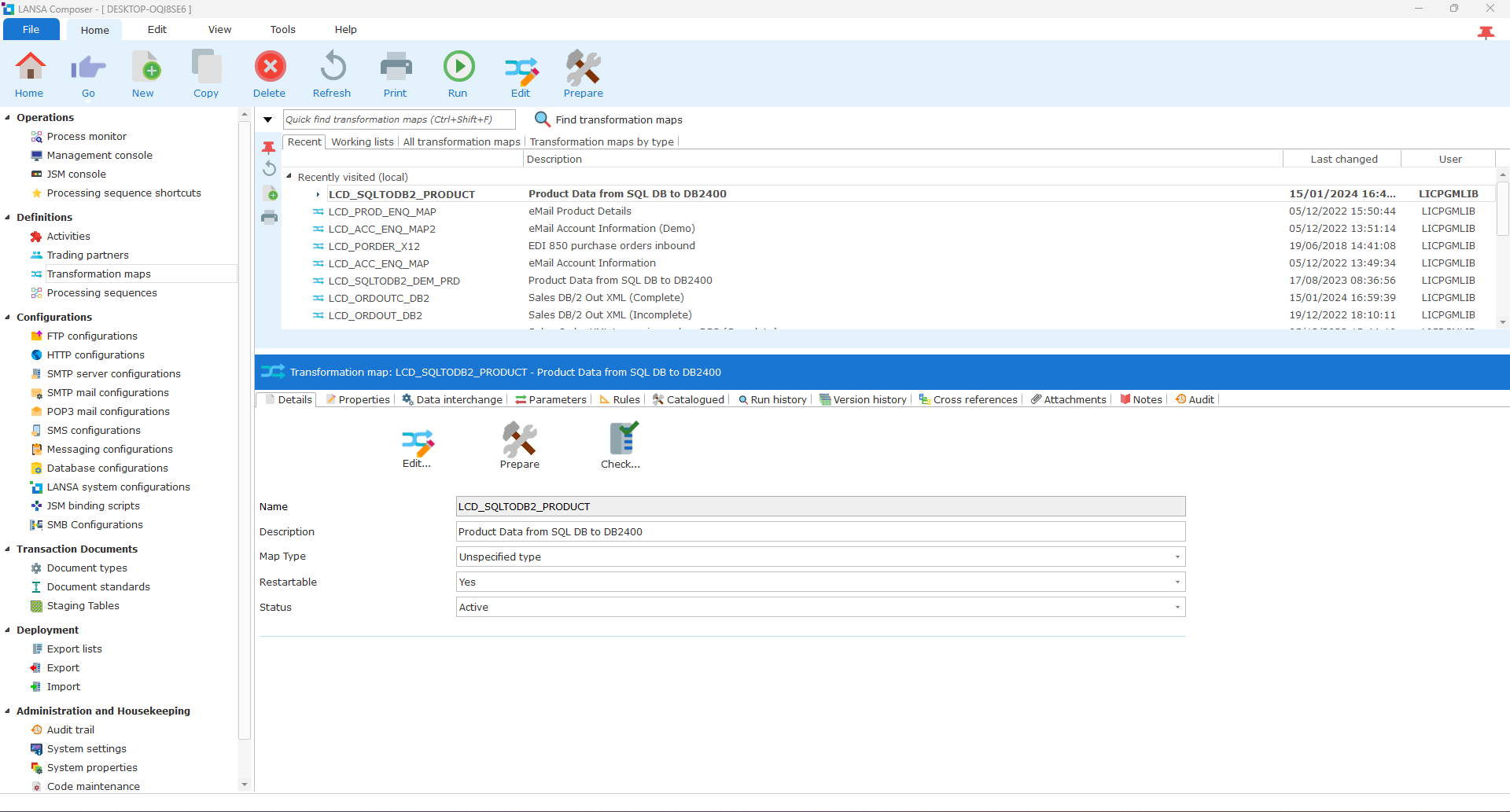Open Staging Tables

point(83,606)
